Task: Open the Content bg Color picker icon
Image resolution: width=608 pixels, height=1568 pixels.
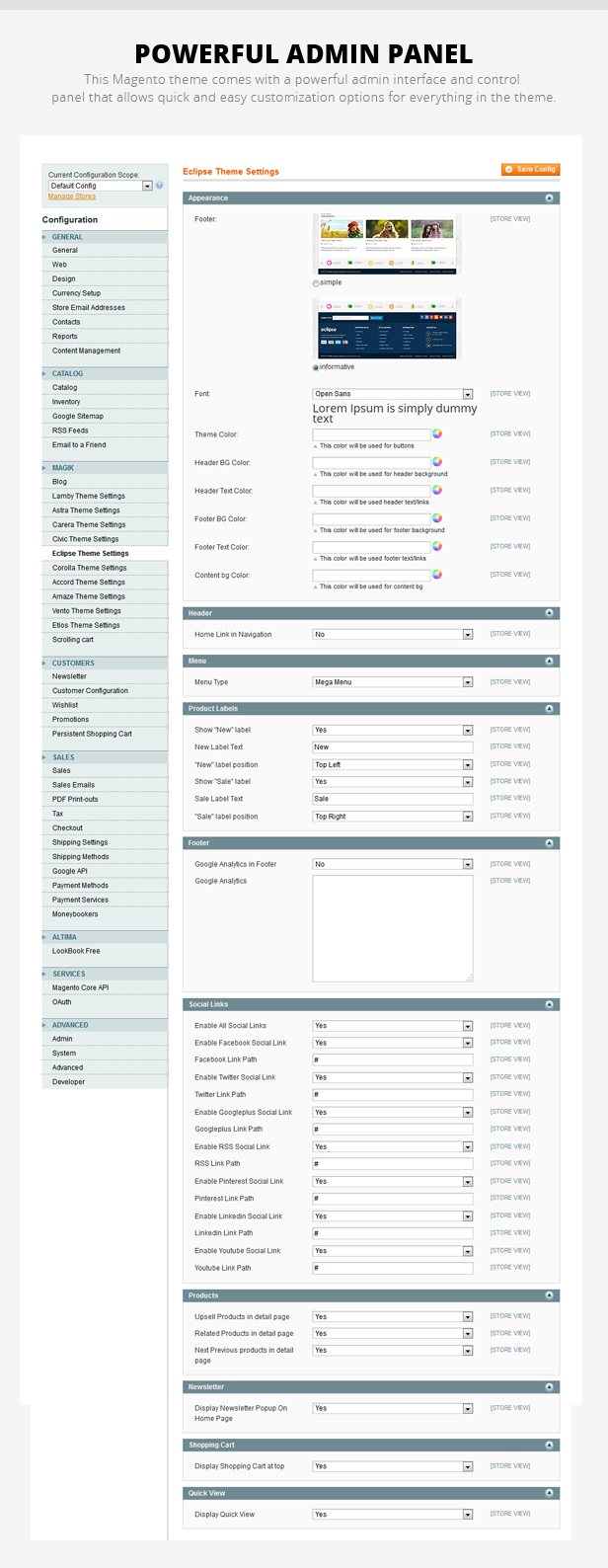Action: click(437, 575)
